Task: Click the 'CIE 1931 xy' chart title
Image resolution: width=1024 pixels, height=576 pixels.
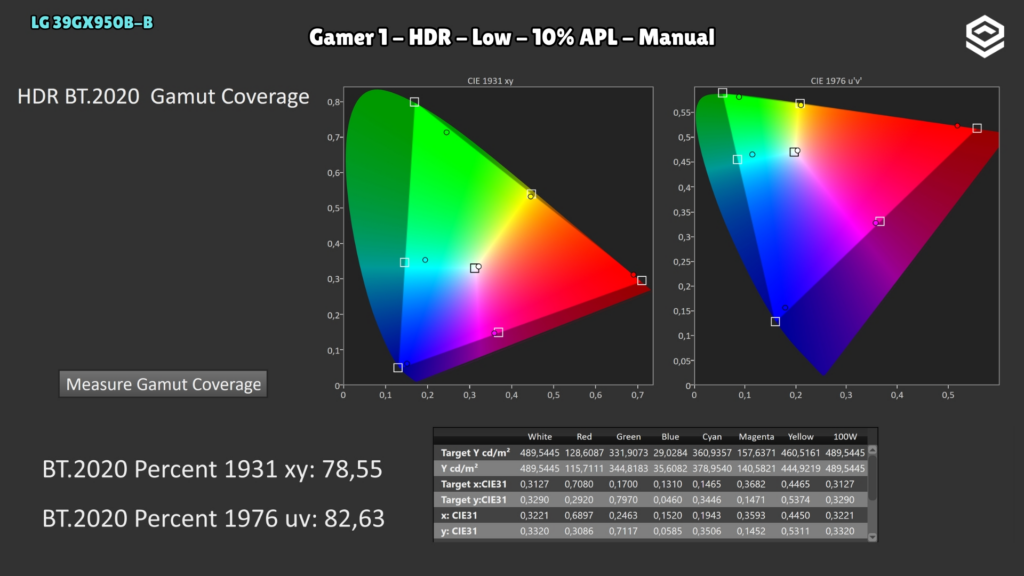Action: click(490, 81)
